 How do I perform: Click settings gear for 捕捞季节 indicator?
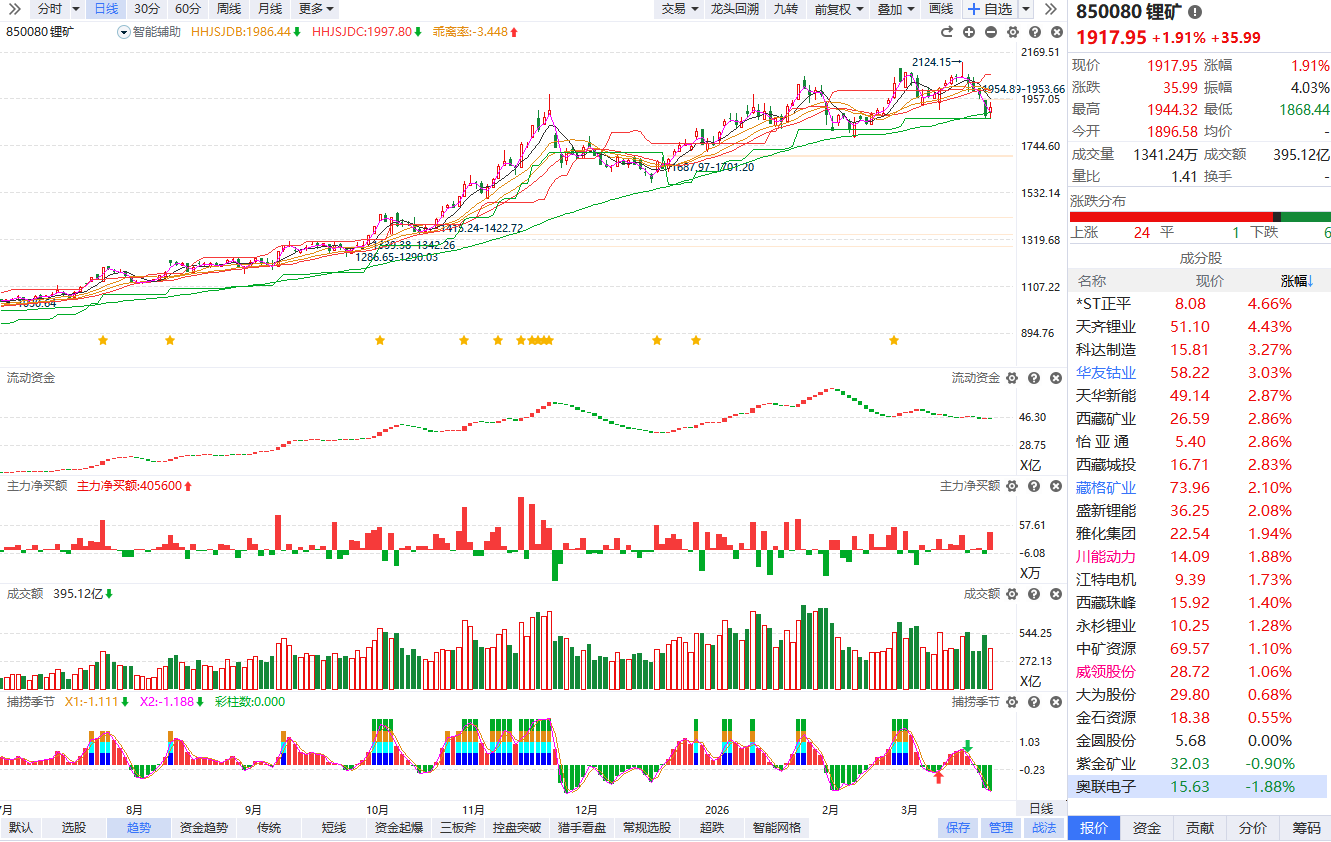point(1012,702)
